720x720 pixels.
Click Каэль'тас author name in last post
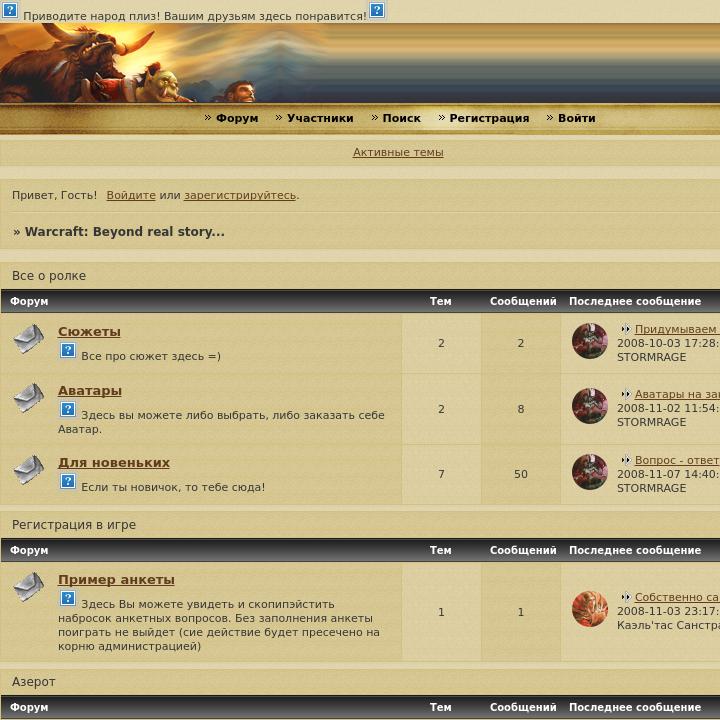(669, 625)
